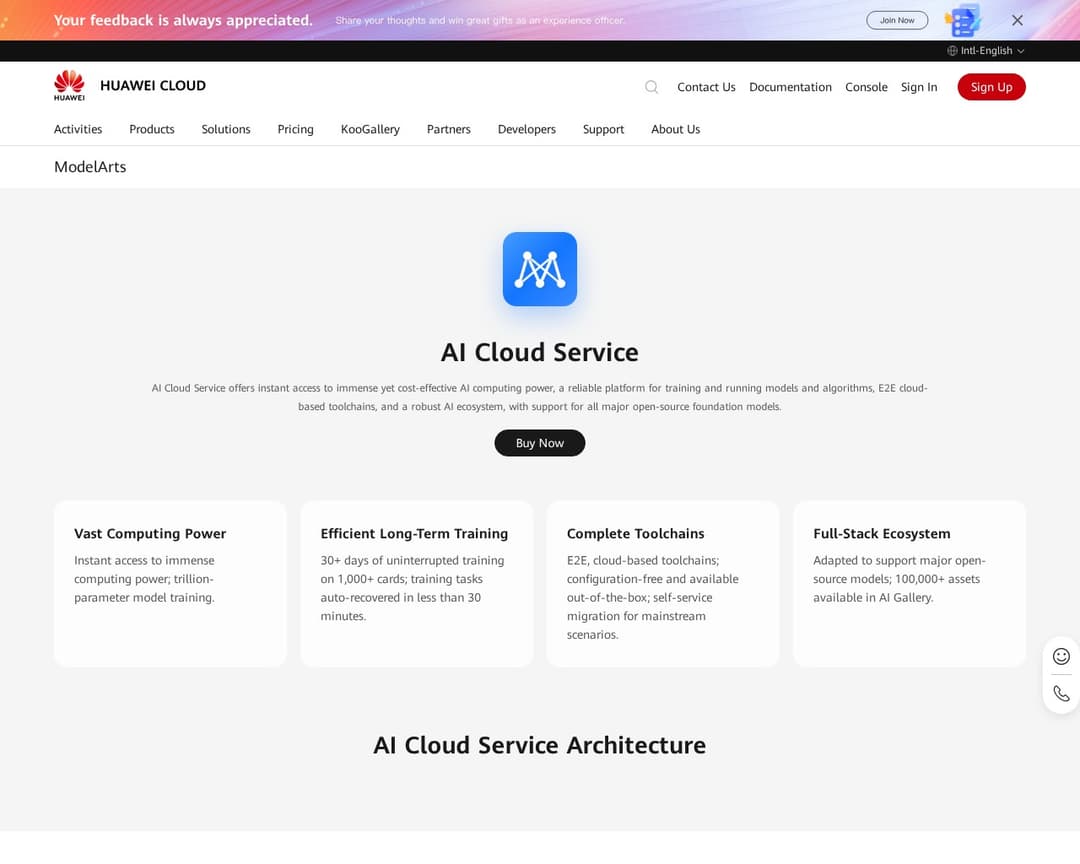This screenshot has width=1080, height=864.
Task: Open the search magnifier icon
Action: 651,87
